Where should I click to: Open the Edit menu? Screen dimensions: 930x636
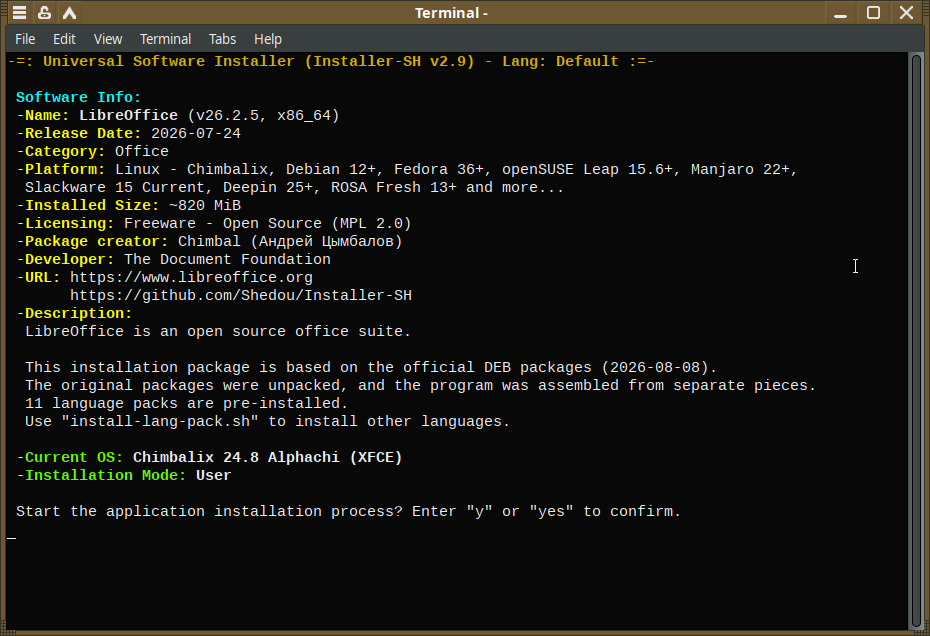pos(64,39)
